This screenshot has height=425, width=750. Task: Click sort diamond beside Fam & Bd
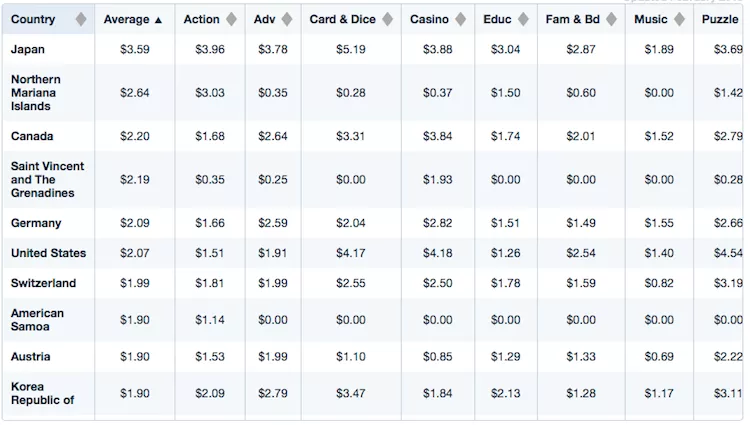[612, 20]
